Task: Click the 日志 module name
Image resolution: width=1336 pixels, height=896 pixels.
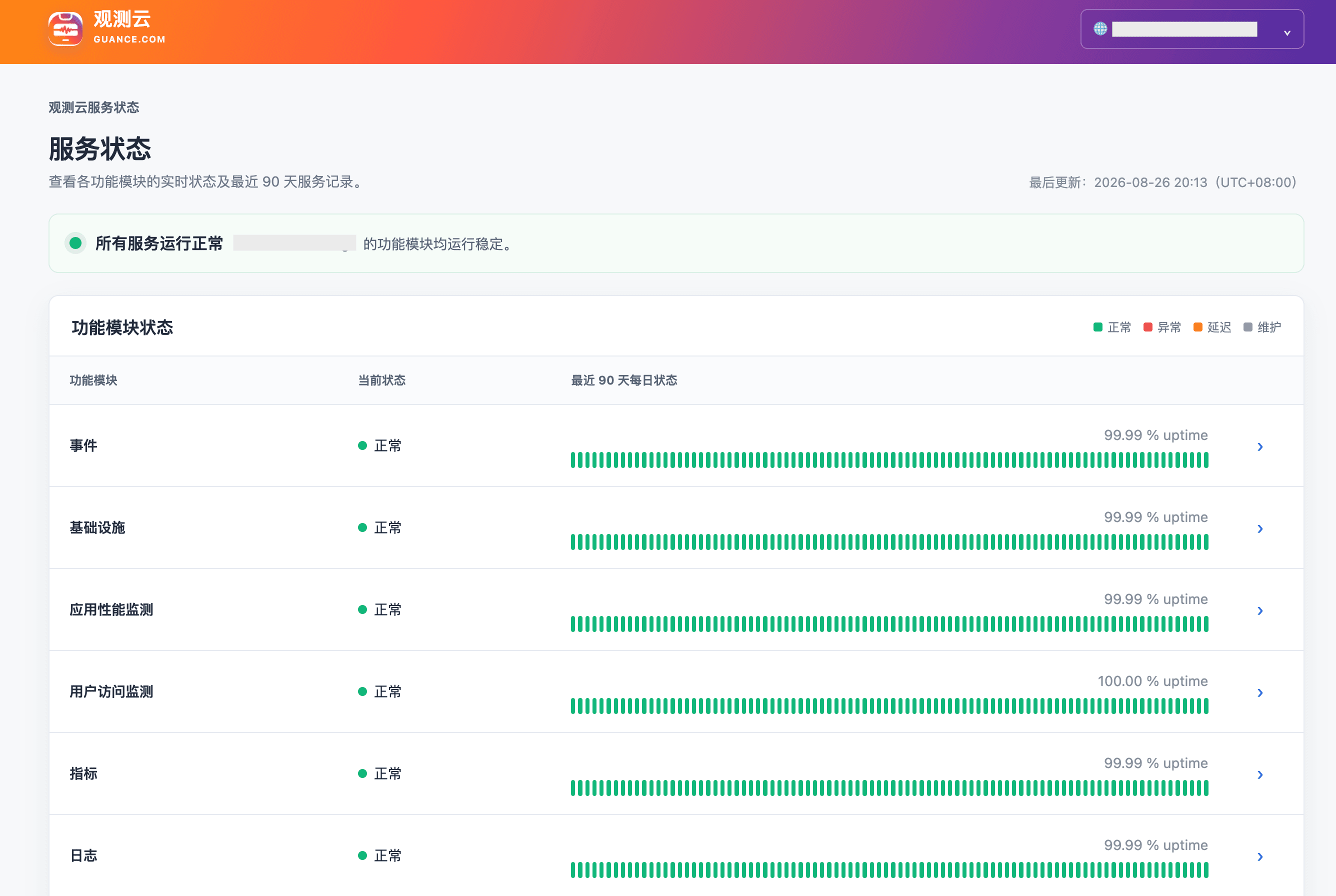Action: 83,855
